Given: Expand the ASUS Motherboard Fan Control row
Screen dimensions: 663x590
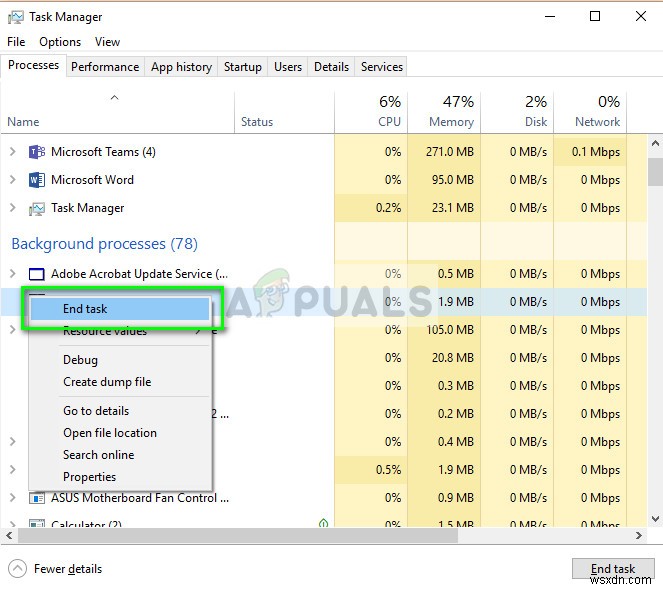Looking at the screenshot, I should pyautogui.click(x=13, y=498).
